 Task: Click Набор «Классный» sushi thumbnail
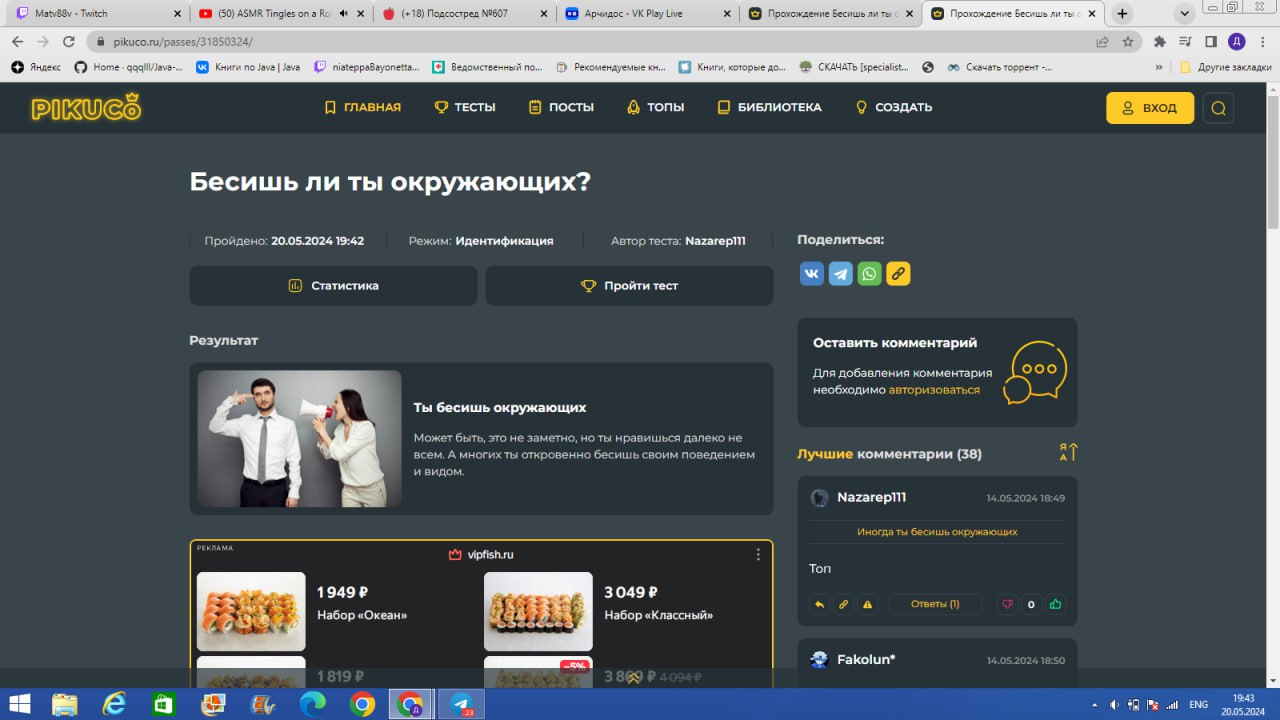(x=538, y=611)
